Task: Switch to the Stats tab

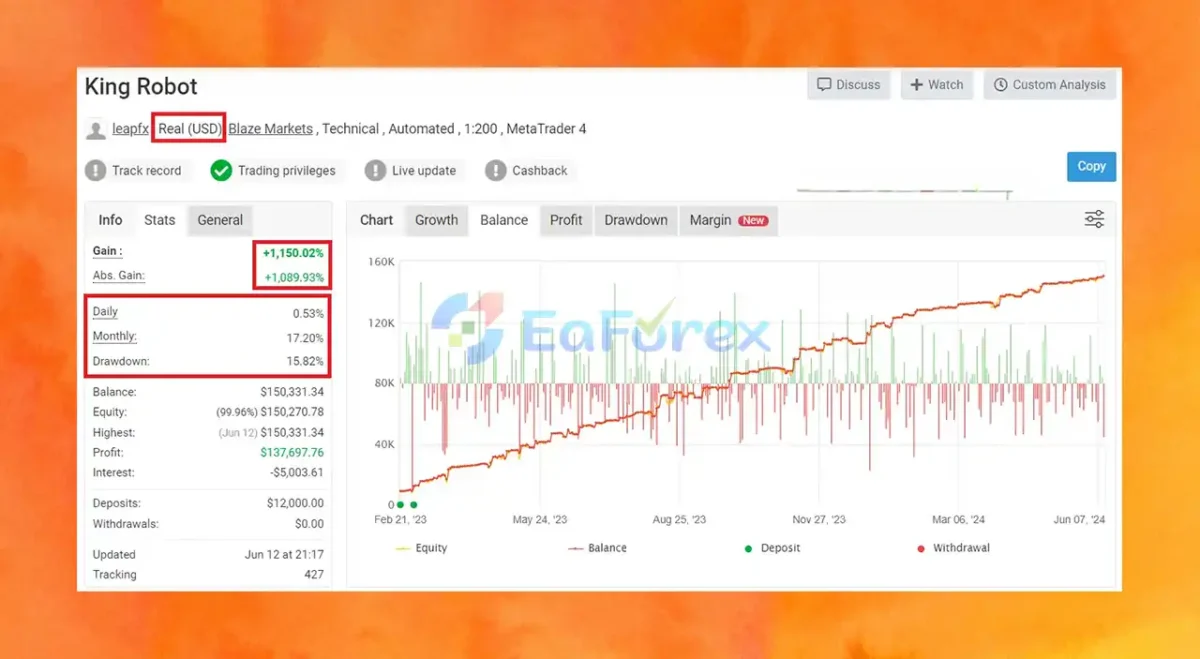Action: [159, 220]
